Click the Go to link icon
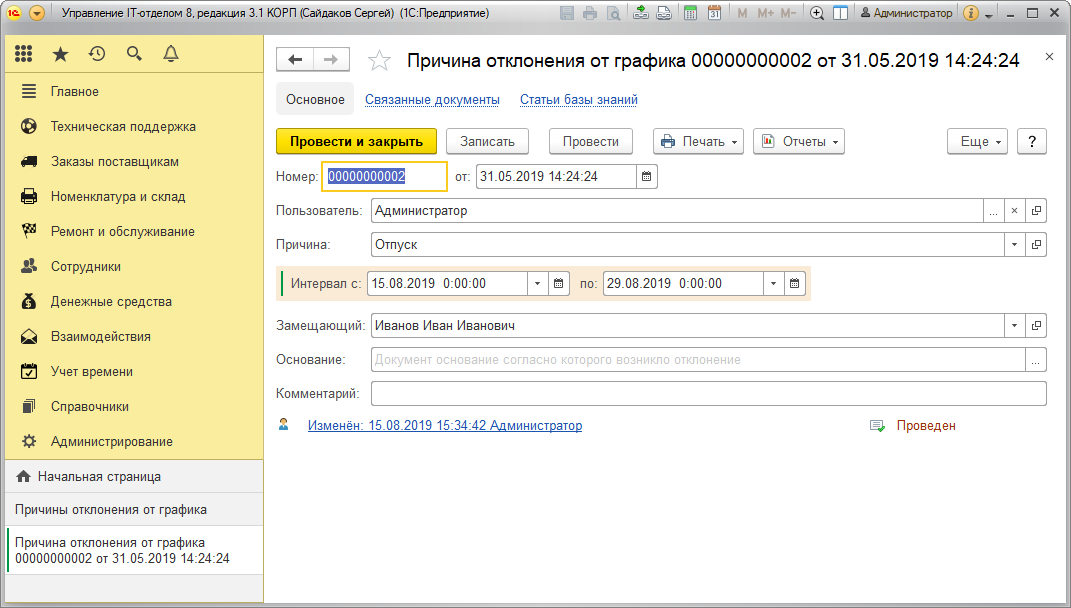 click(664, 13)
